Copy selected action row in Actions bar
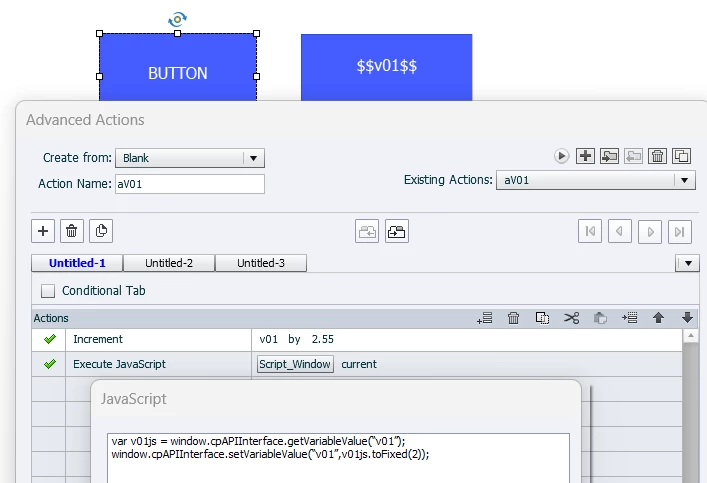Image resolution: width=707 pixels, height=483 pixels. 542,318
